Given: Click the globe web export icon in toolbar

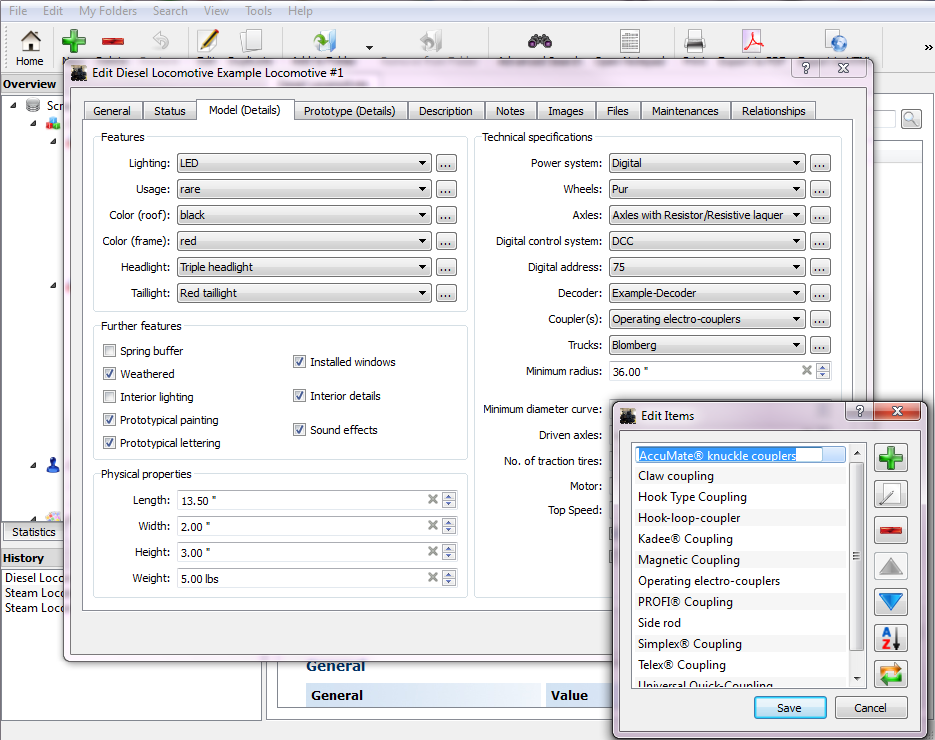Looking at the screenshot, I should 836,41.
